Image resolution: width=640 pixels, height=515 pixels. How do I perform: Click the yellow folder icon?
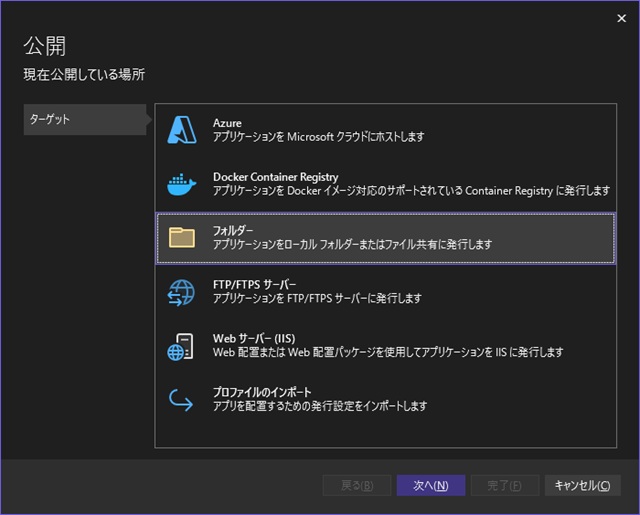(x=182, y=237)
